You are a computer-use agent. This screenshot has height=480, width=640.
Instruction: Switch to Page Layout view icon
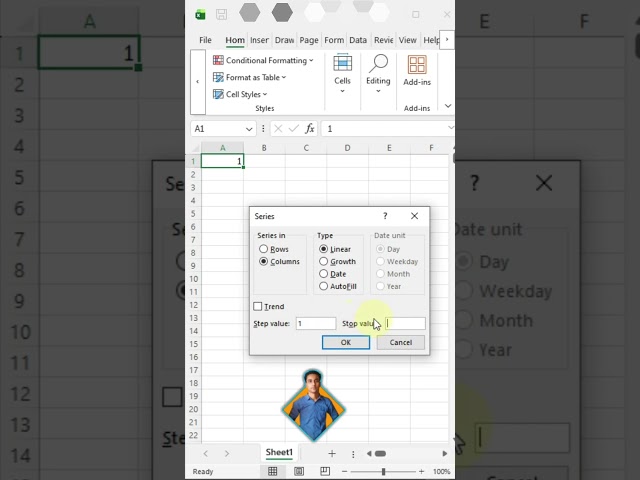[299, 471]
